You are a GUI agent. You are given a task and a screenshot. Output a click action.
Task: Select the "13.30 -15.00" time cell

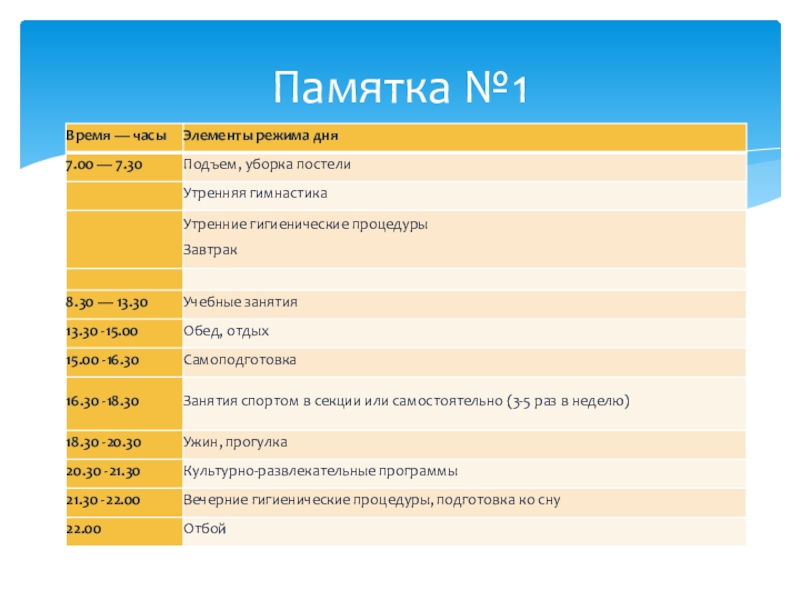point(101,331)
